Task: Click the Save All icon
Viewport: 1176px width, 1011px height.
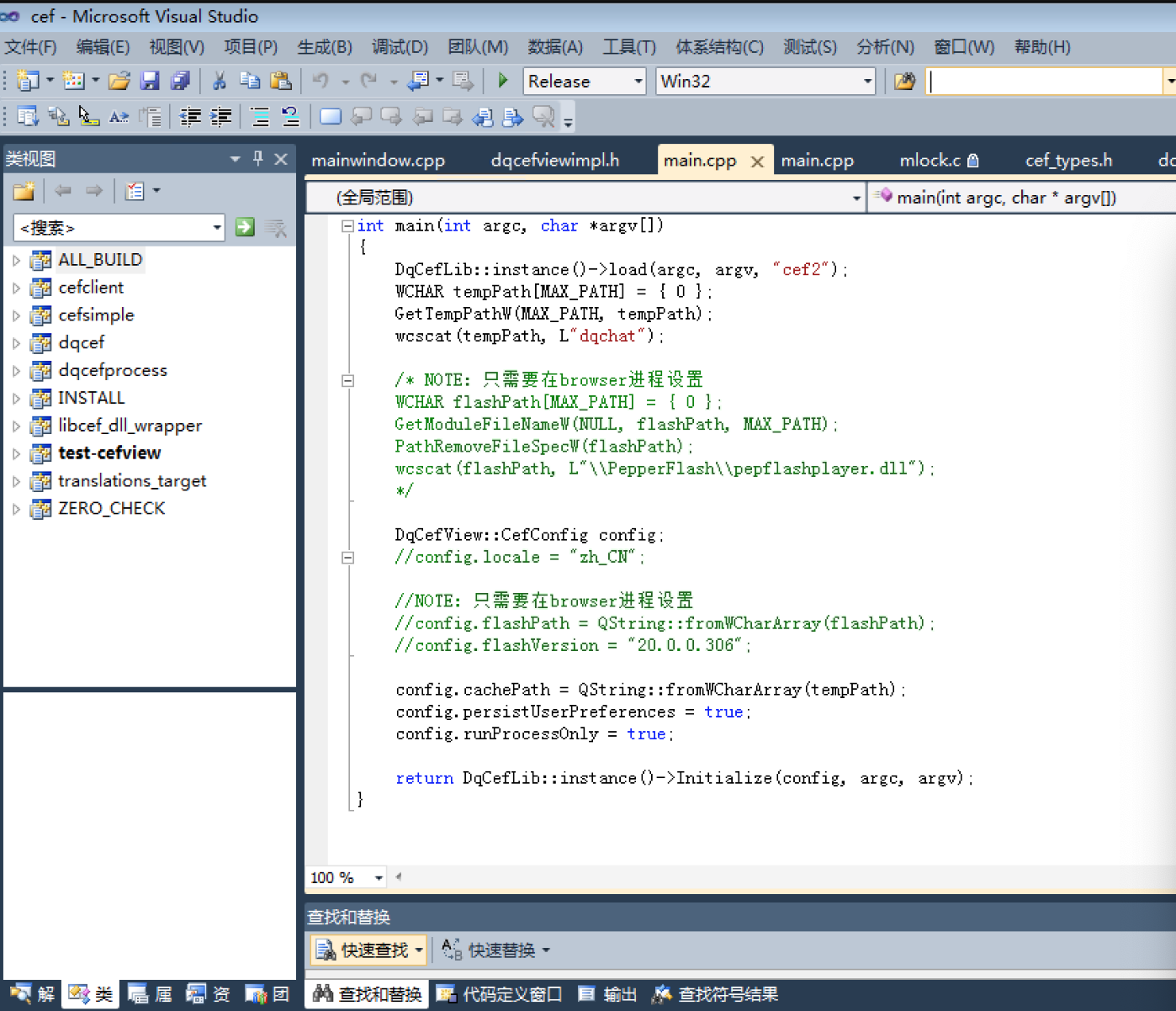Action: pos(180,81)
